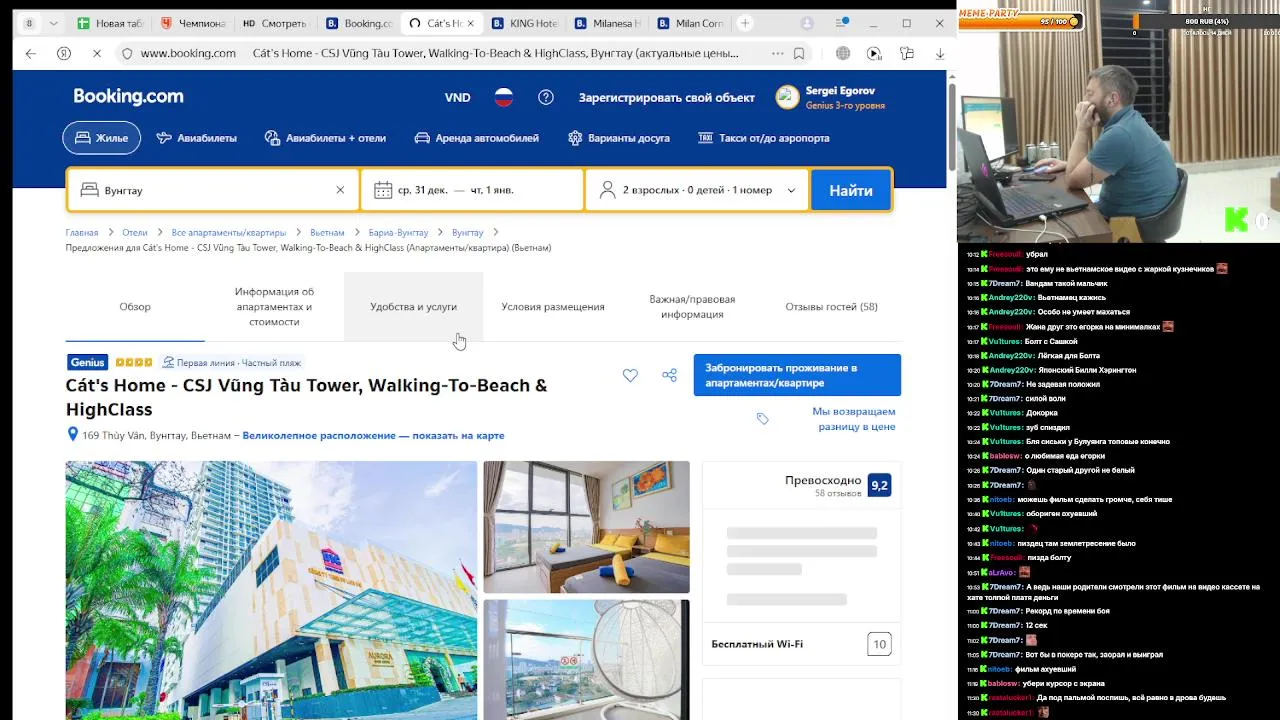
Task: Expand the tab list chevron
Action: [53, 23]
